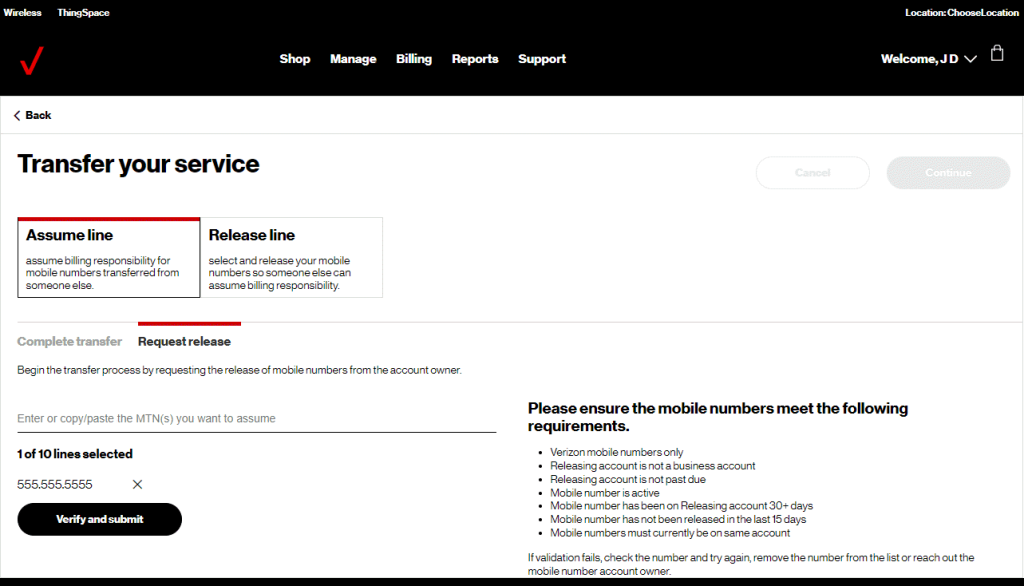The height and width of the screenshot is (586, 1024).
Task: Switch to the Complete transfer tab
Action: 70,342
